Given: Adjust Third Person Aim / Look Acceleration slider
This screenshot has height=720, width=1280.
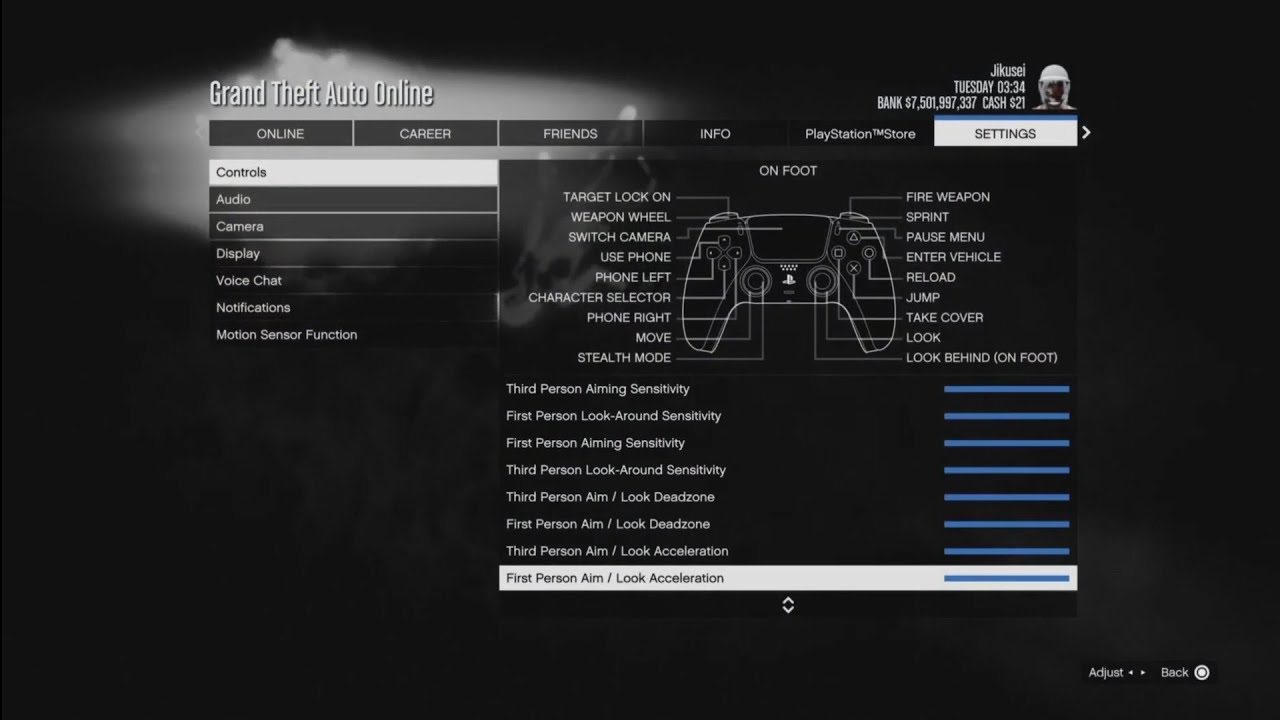Looking at the screenshot, I should pyautogui.click(x=1006, y=551).
